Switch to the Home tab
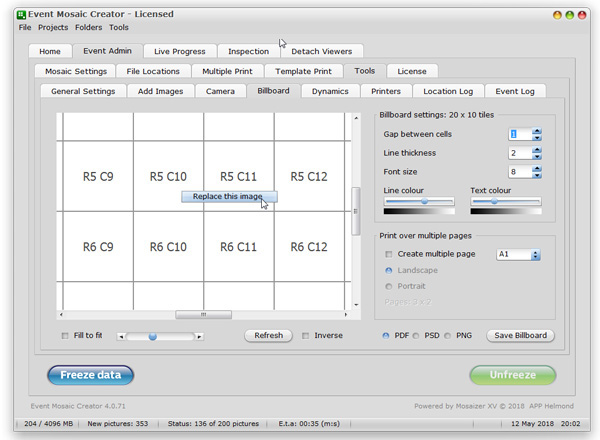The image size is (600, 440). (50, 51)
